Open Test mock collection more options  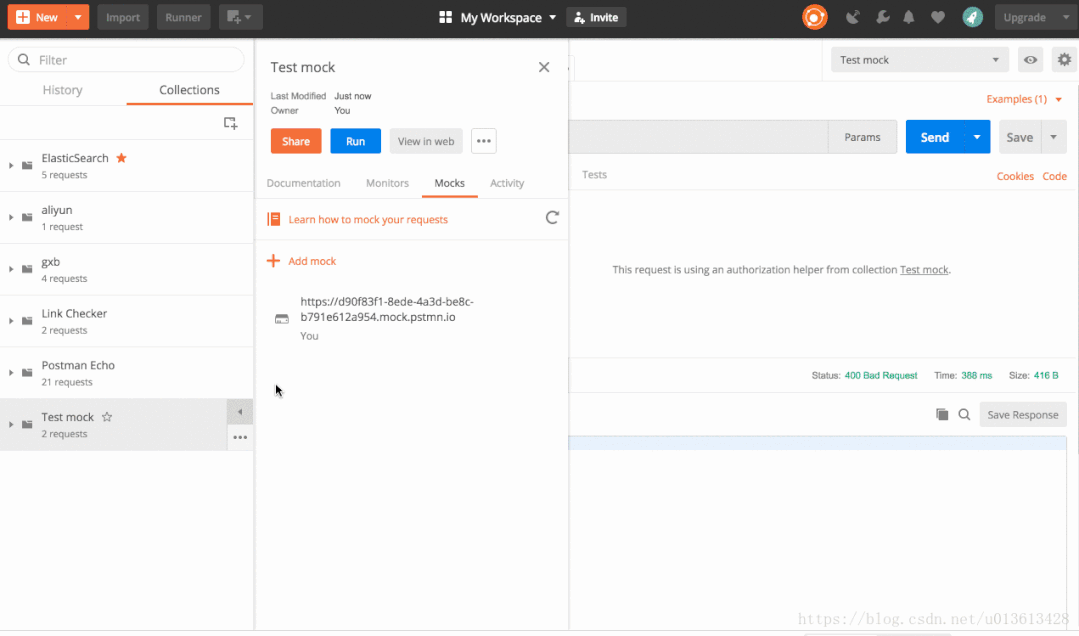tap(240, 437)
